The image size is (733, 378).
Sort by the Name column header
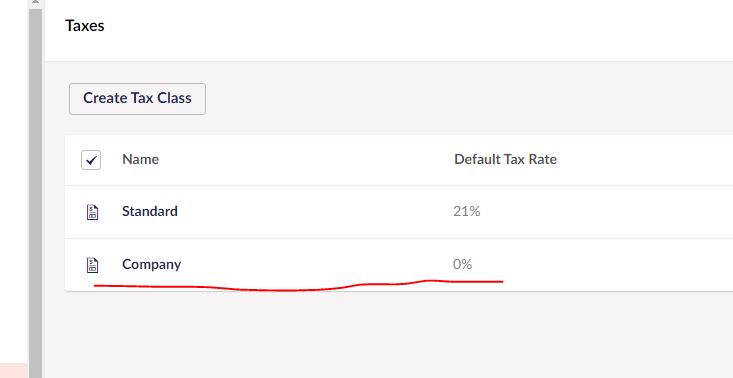[x=140, y=159]
